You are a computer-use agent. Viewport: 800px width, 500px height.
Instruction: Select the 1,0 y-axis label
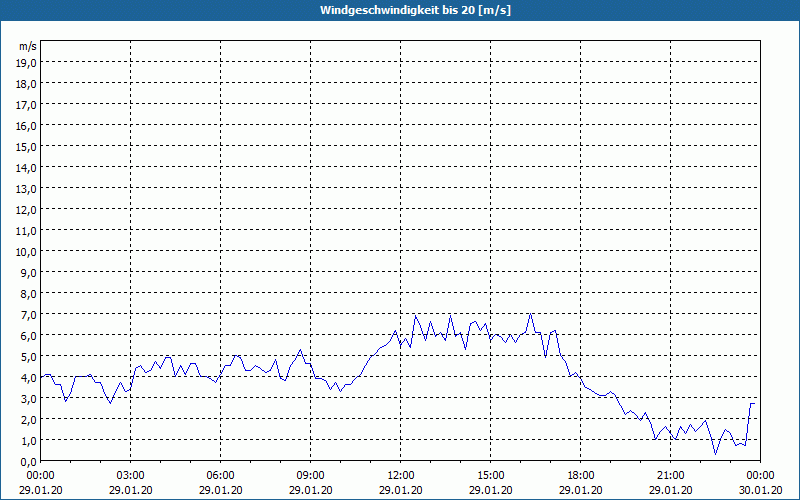(30, 440)
